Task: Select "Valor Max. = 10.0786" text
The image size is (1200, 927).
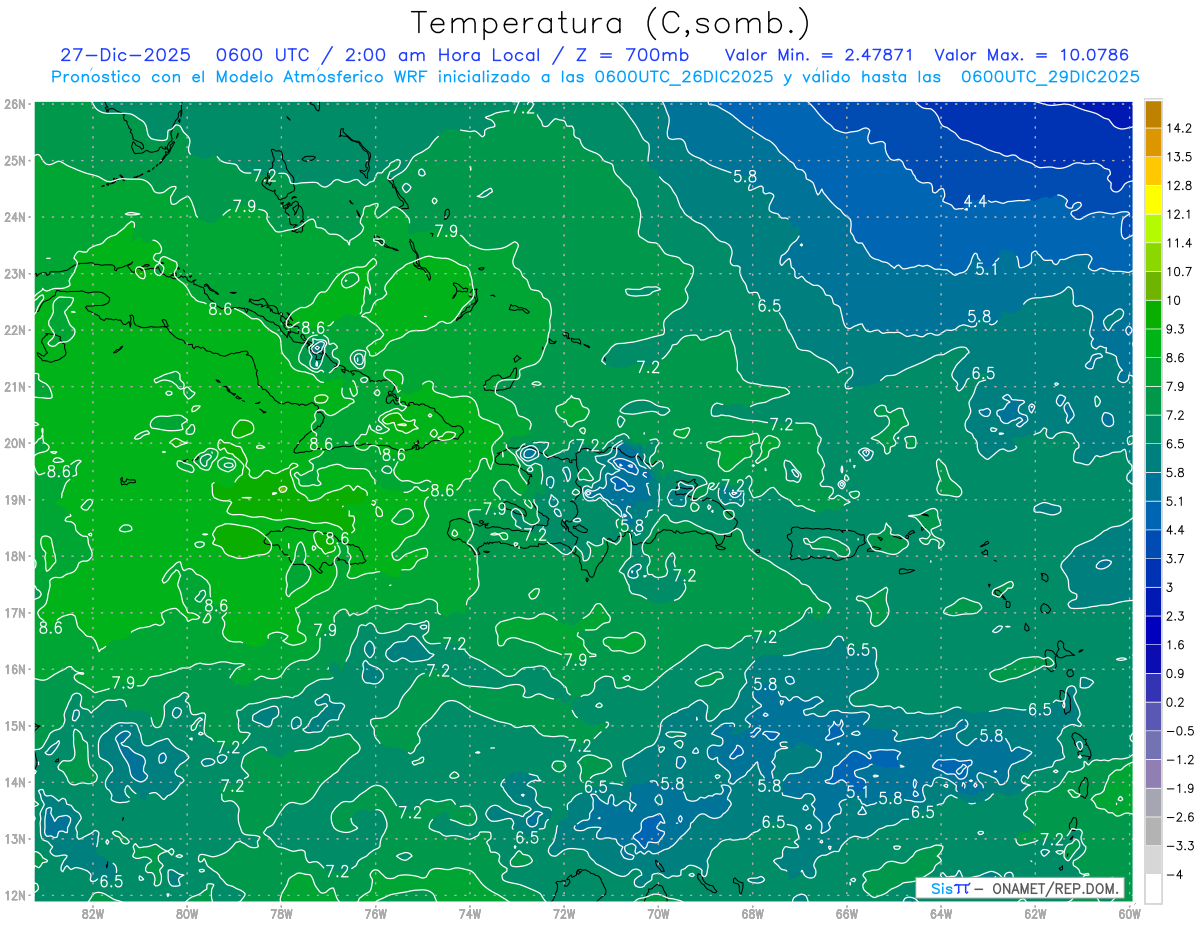Action: click(1031, 55)
